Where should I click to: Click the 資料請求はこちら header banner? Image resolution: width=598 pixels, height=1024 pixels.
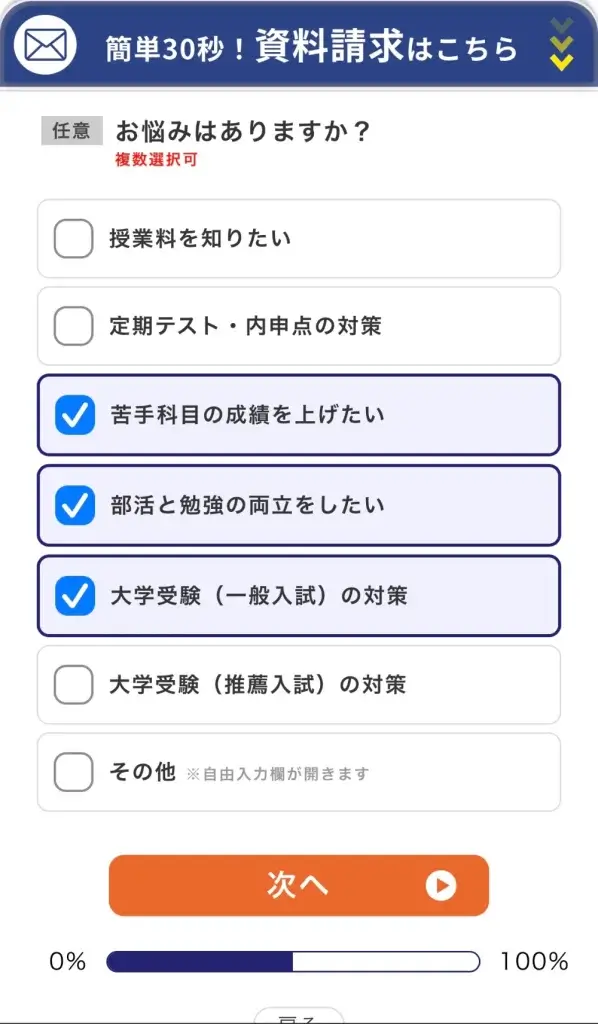[x=299, y=44]
